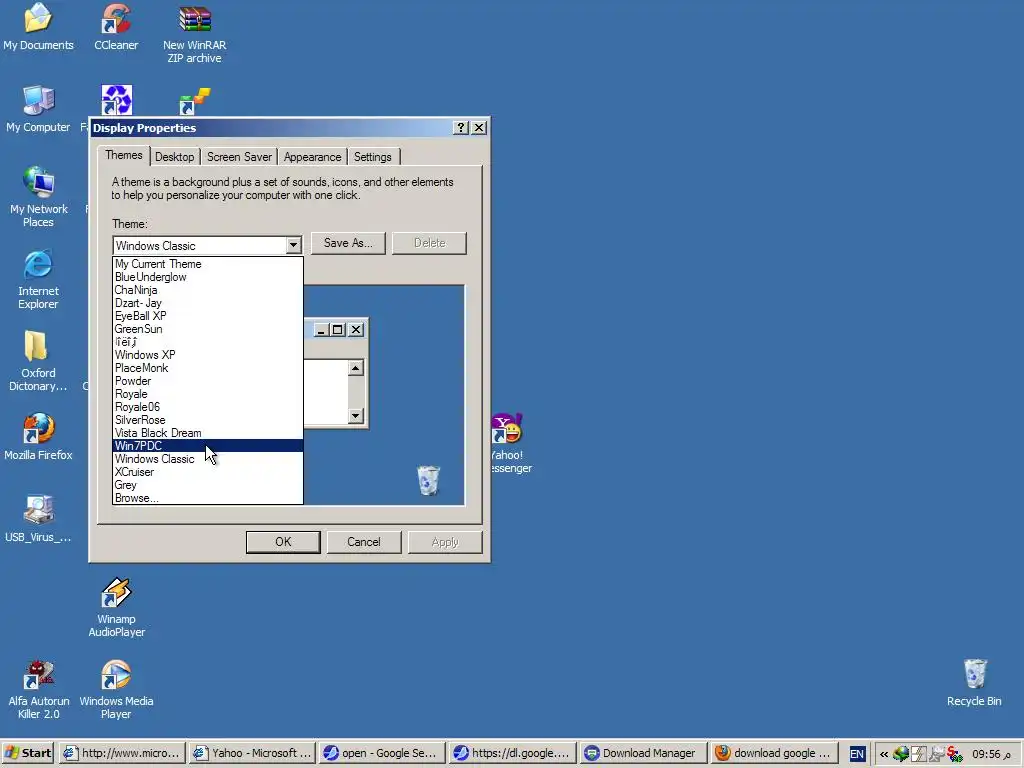Select Dzart- Jay theme option

[208, 303]
